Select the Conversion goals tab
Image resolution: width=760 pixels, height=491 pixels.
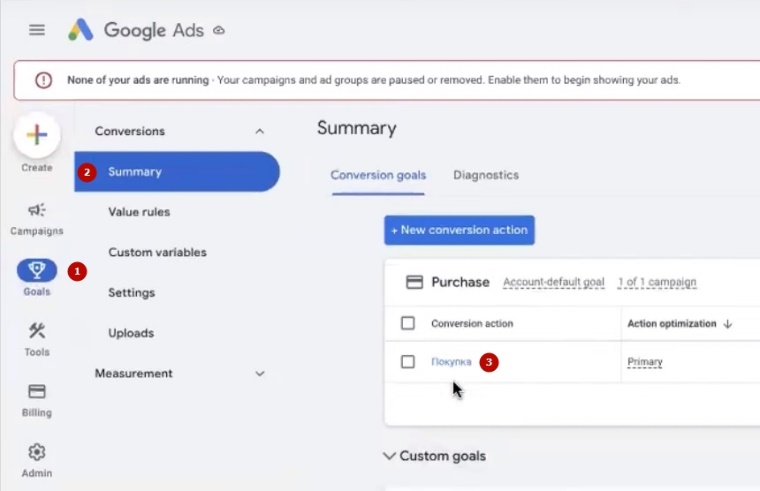tap(378, 175)
